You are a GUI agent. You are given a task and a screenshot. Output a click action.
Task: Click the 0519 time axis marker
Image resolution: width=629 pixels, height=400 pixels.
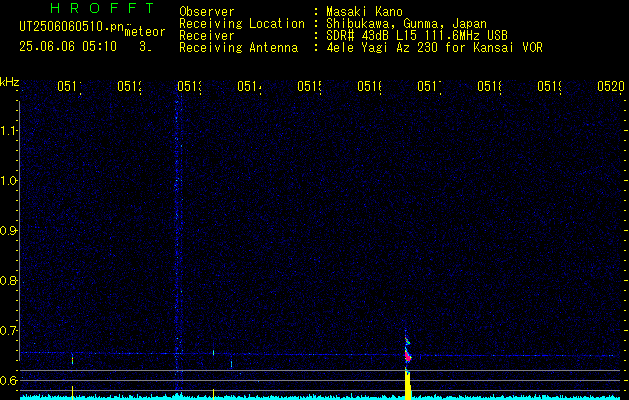(549, 87)
